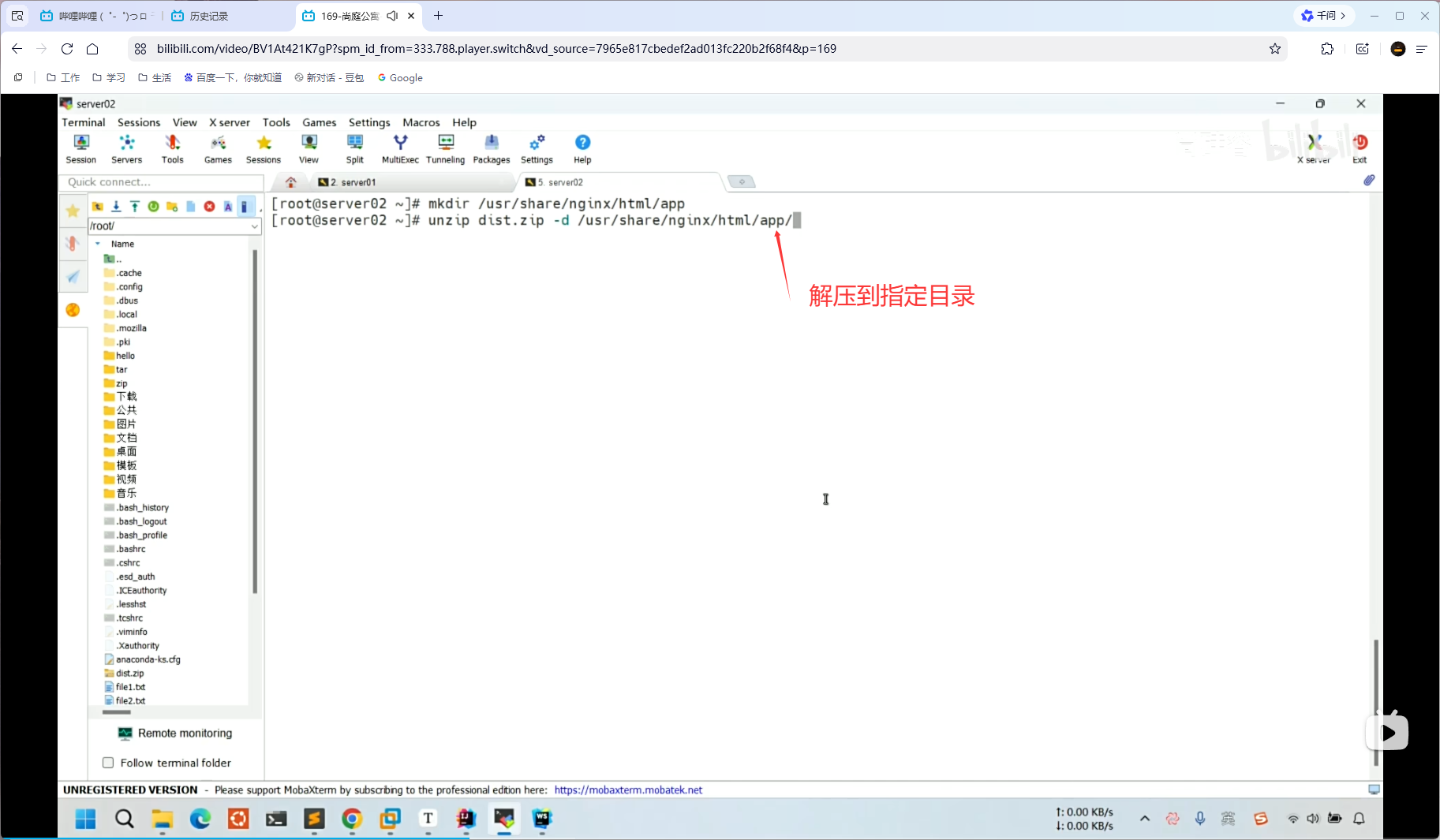Viewport: 1440px width, 840px height.
Task: Click the file list vertical scrollbar
Action: tap(255, 422)
